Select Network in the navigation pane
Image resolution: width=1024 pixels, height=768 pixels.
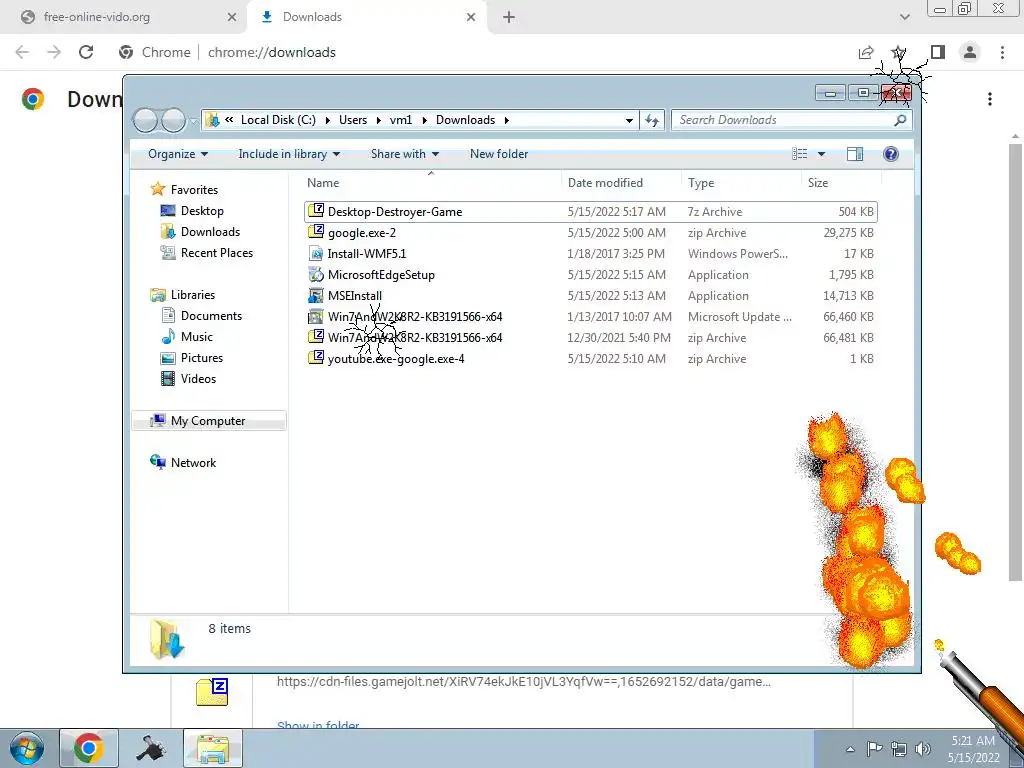click(193, 462)
